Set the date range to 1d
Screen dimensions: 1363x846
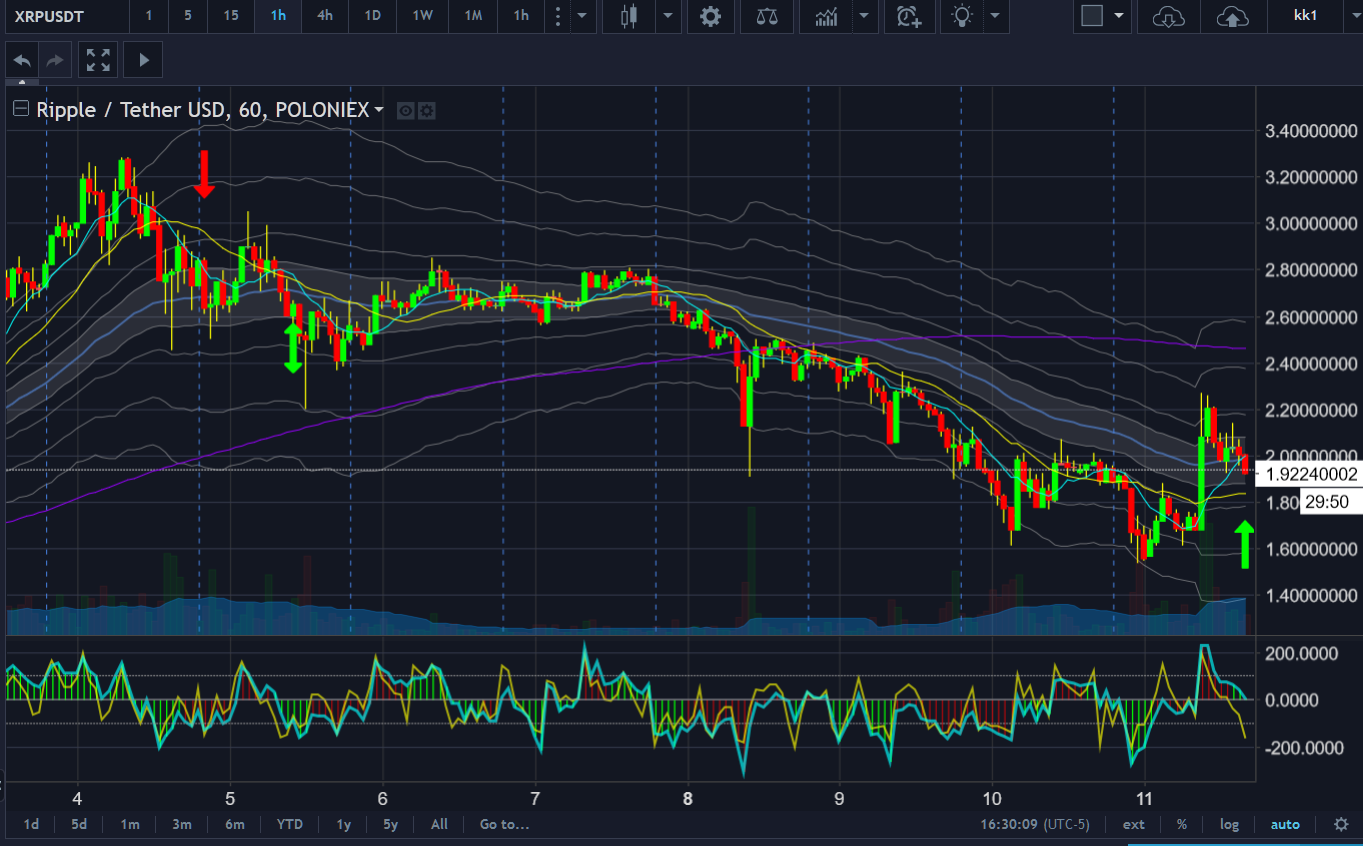(31, 824)
